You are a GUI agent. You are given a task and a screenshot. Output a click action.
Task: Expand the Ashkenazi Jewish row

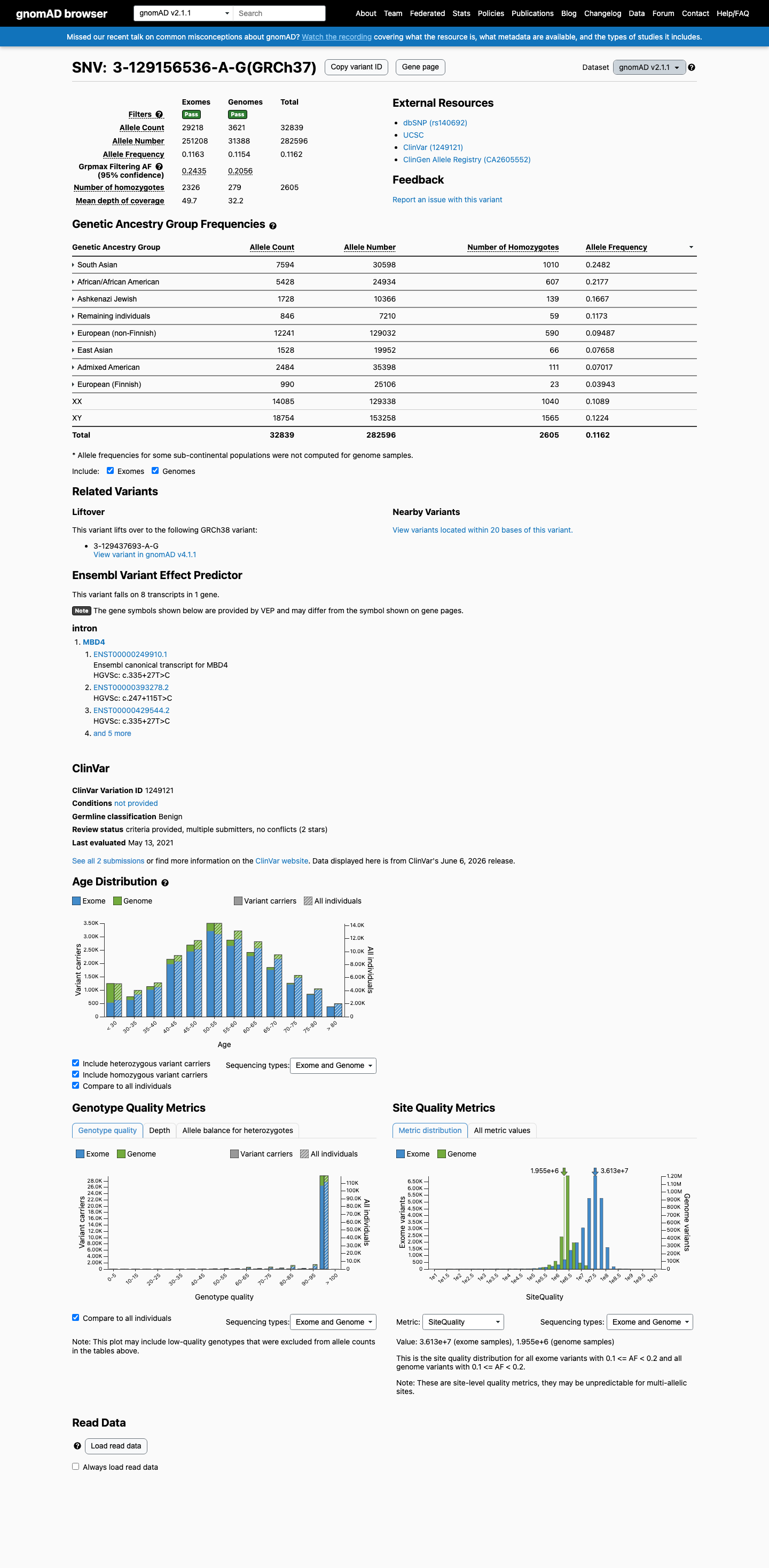[104, 299]
